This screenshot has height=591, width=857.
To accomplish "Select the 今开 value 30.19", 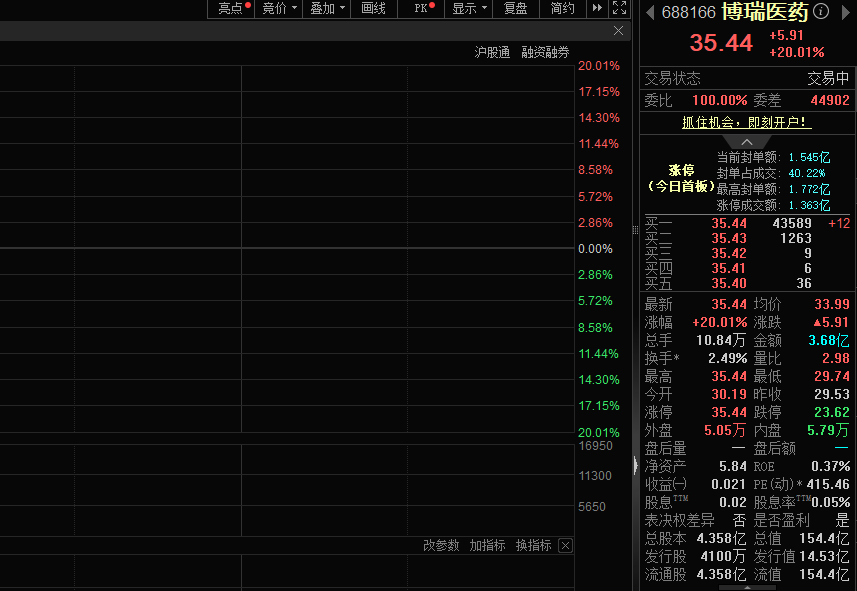I will (x=729, y=394).
